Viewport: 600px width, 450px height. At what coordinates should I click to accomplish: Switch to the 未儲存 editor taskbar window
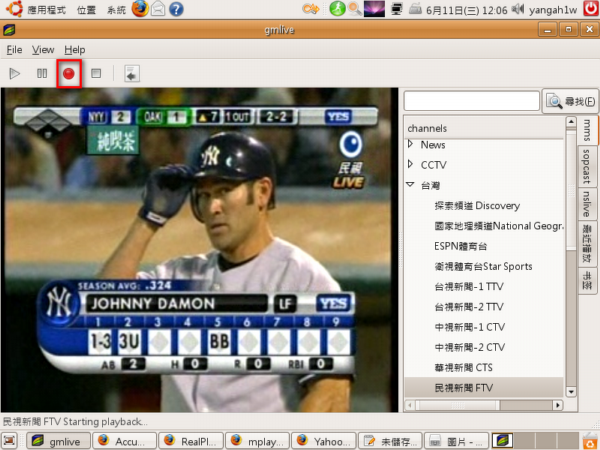[x=390, y=441]
